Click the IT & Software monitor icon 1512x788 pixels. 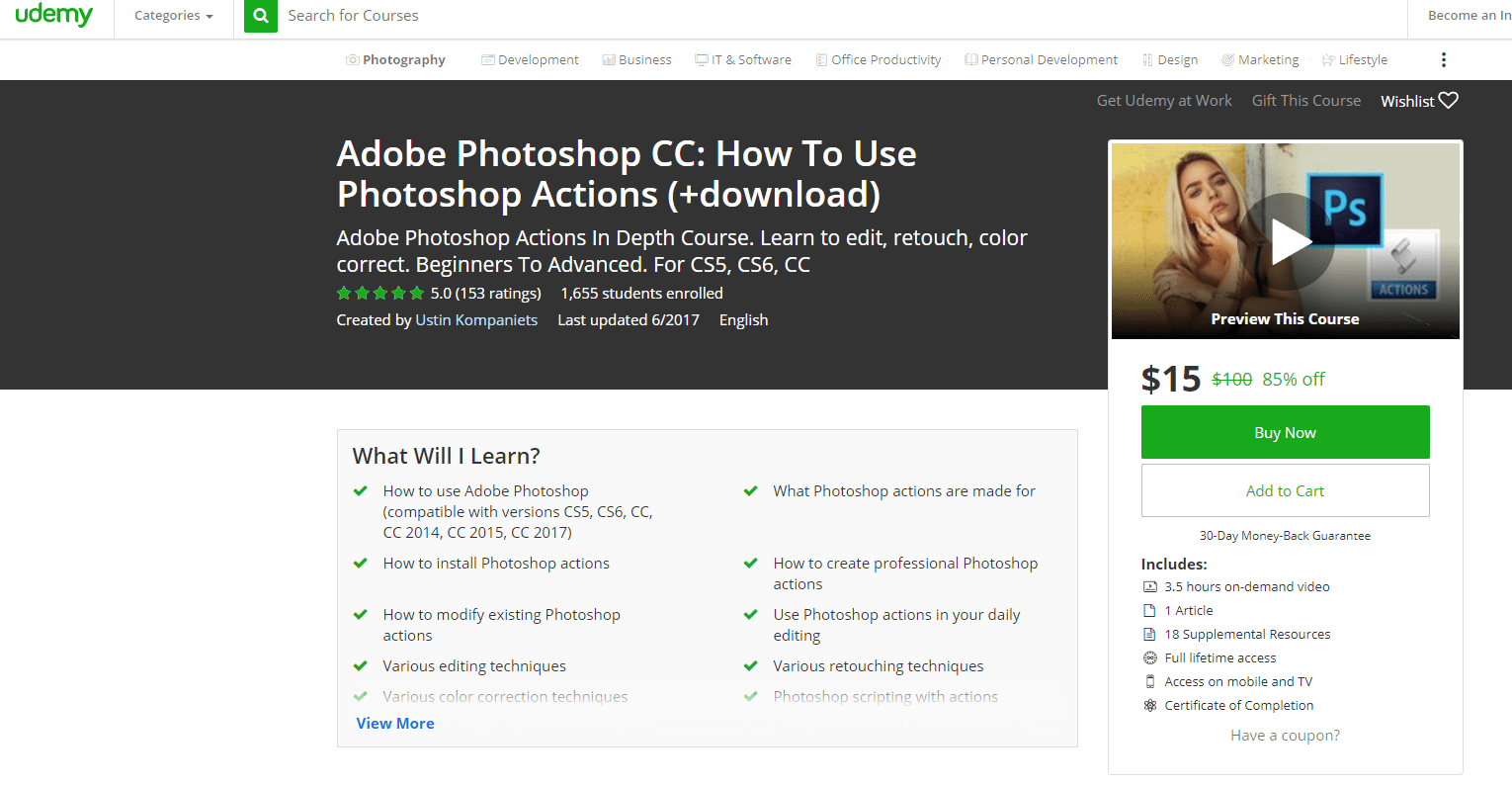[702, 60]
